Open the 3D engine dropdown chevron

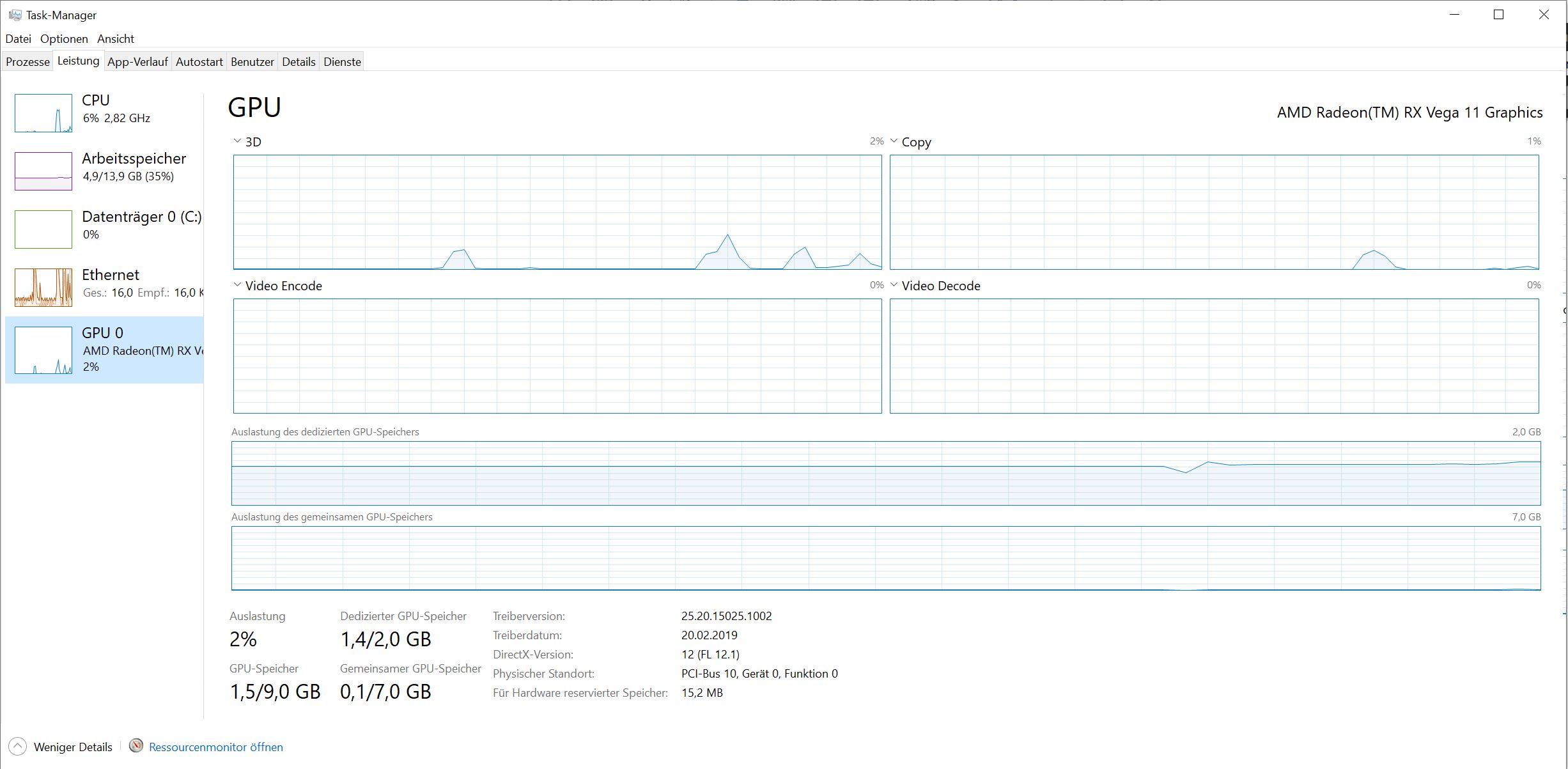point(237,141)
